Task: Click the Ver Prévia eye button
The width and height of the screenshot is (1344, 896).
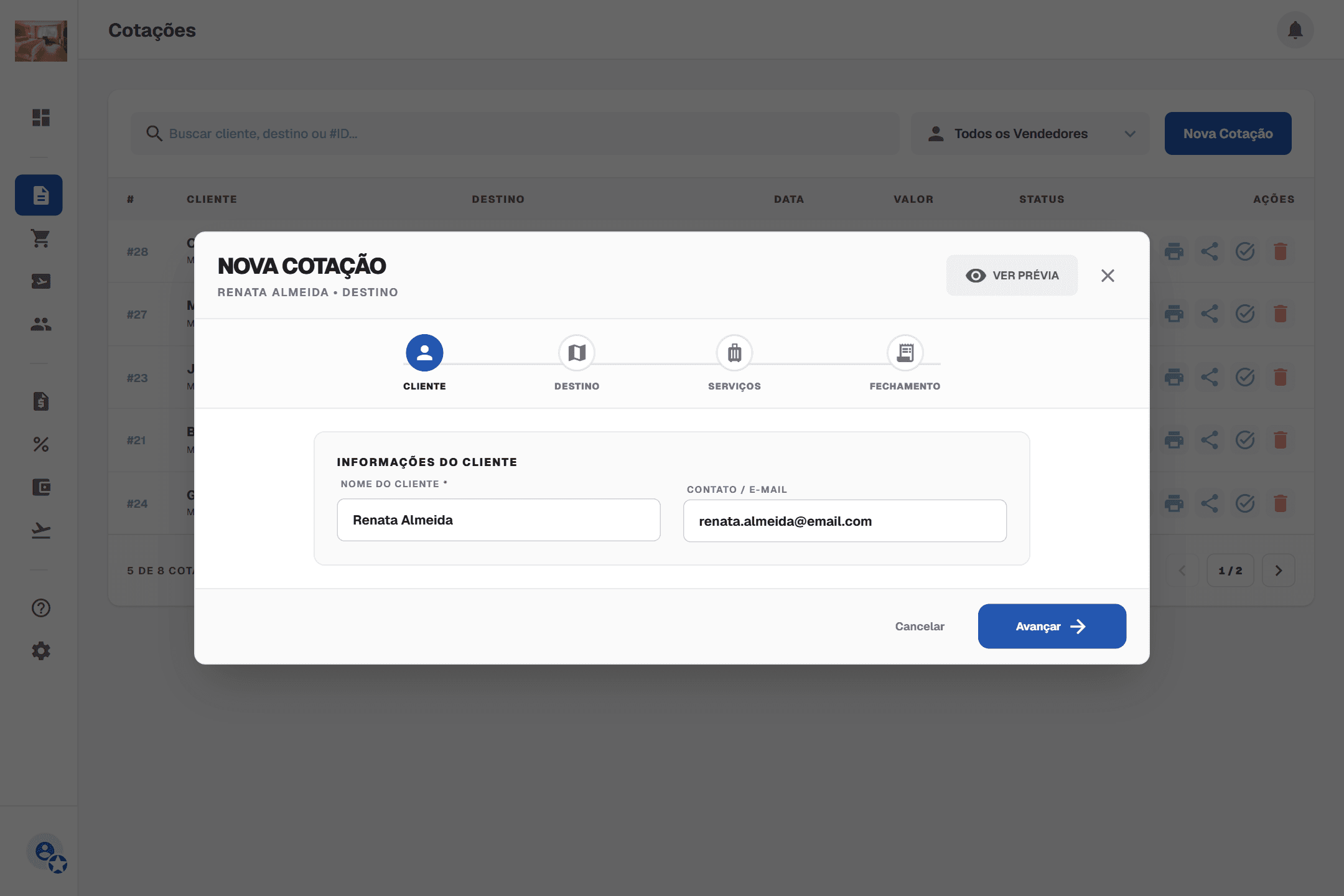Action: pyautogui.click(x=1012, y=275)
